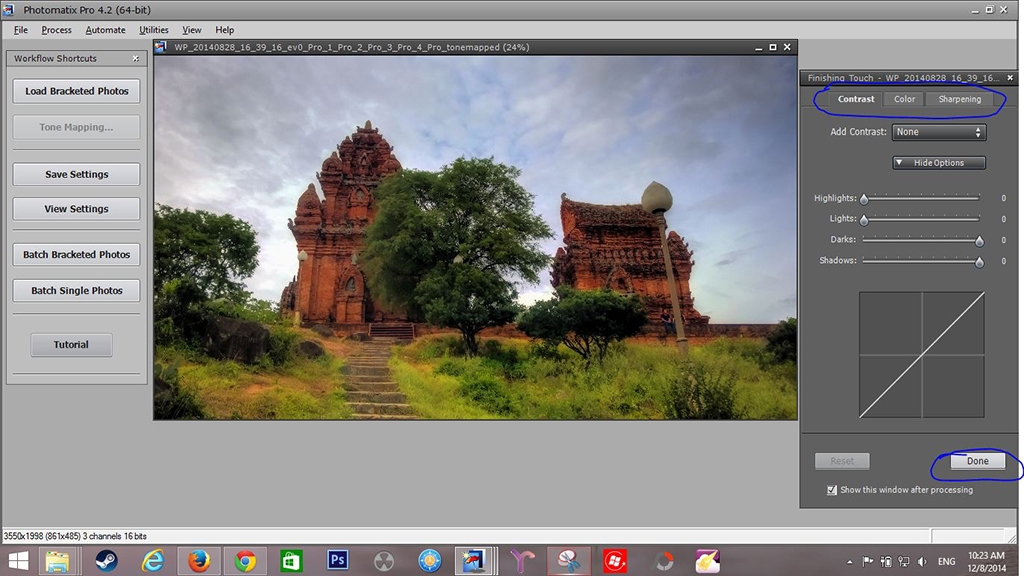Screen dimensions: 1024x576
Task: Open the Add Contrast dropdown
Action: pyautogui.click(x=938, y=131)
